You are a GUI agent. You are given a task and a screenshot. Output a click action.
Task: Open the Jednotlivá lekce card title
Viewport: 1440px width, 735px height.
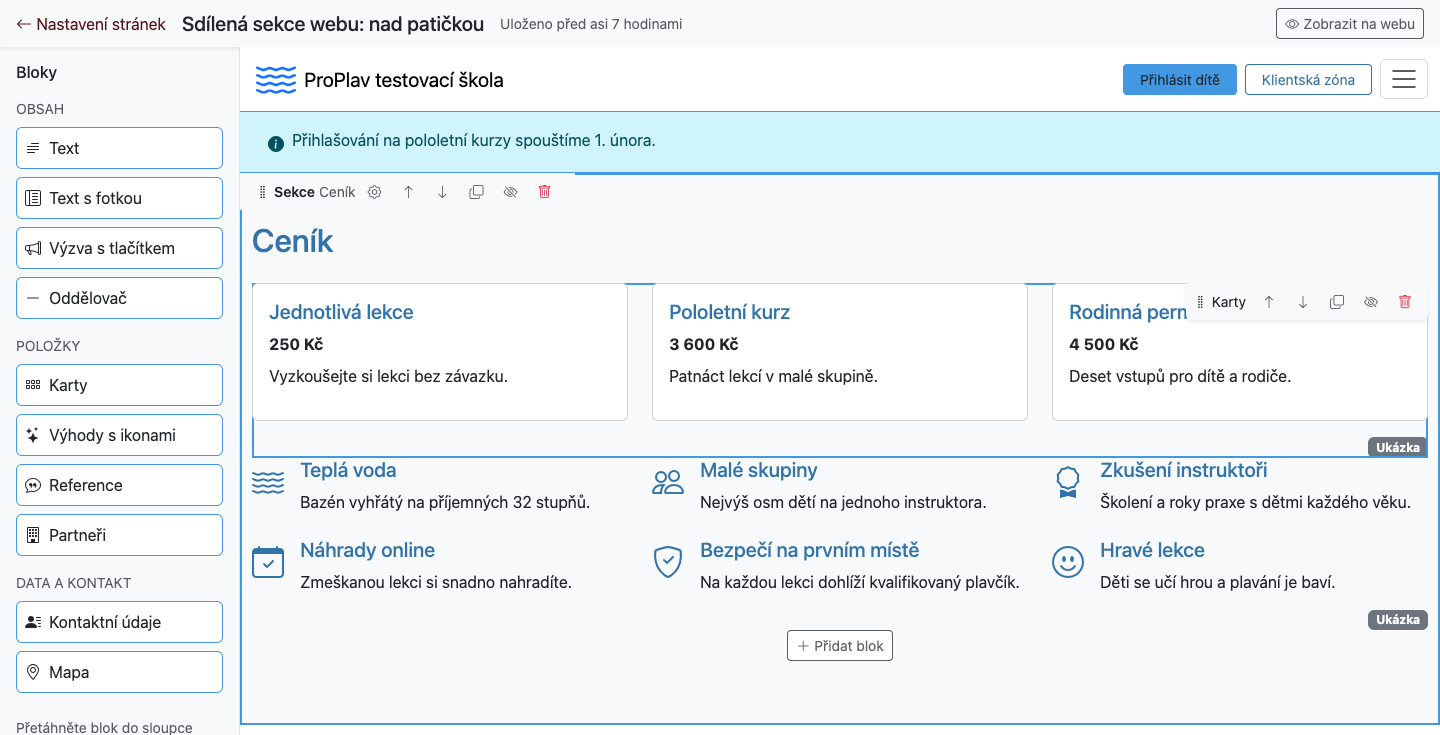[x=341, y=312]
